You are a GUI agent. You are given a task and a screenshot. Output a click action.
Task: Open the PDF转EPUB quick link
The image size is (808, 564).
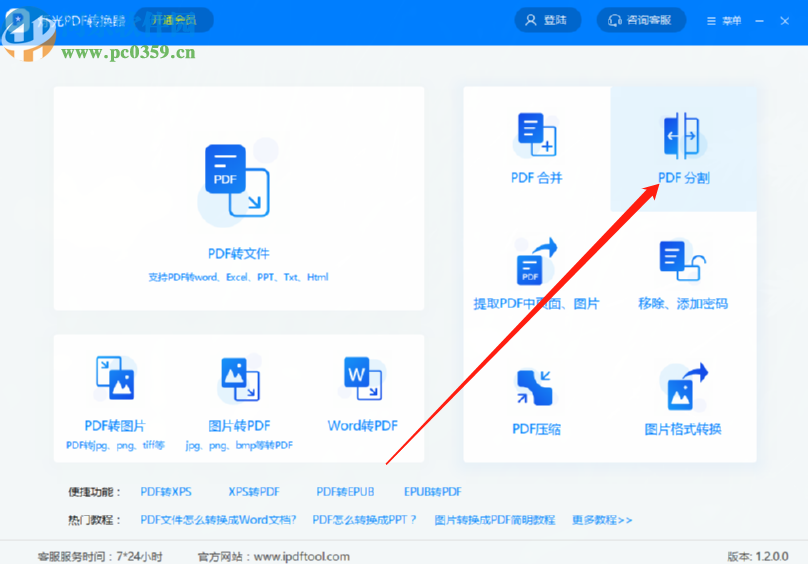(x=345, y=492)
